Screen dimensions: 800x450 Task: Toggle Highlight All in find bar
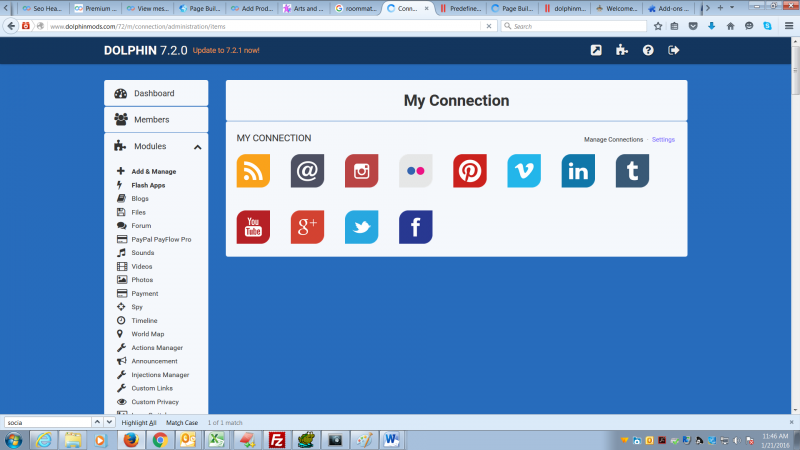pyautogui.click(x=139, y=422)
